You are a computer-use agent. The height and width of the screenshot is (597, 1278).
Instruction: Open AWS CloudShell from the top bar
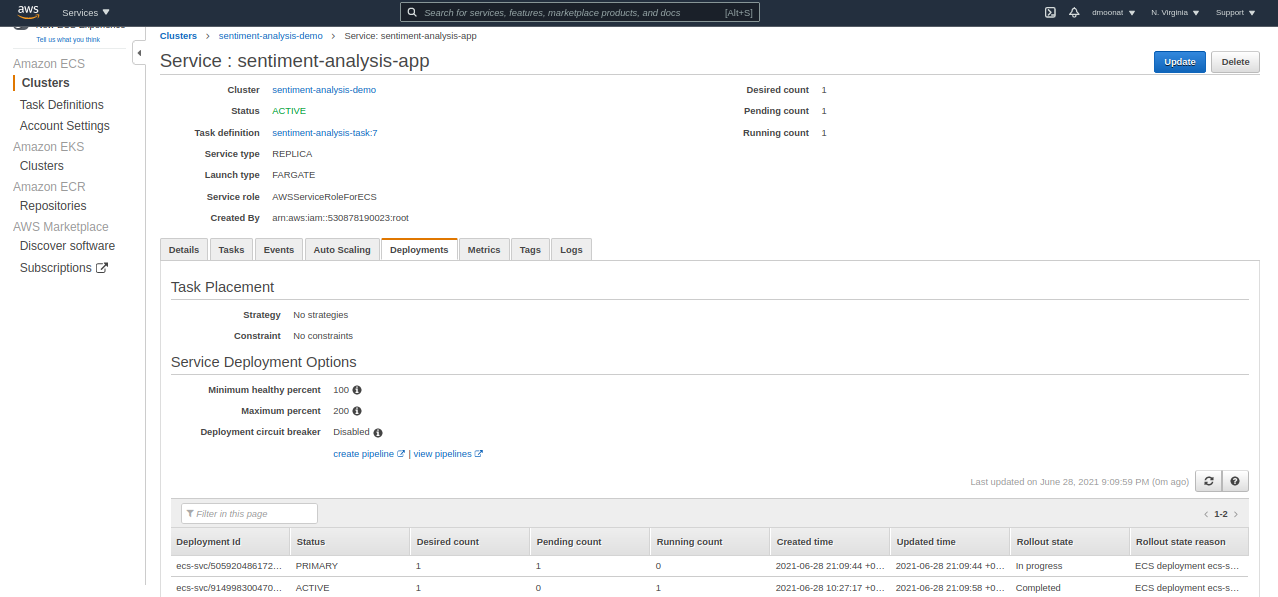click(x=1049, y=12)
